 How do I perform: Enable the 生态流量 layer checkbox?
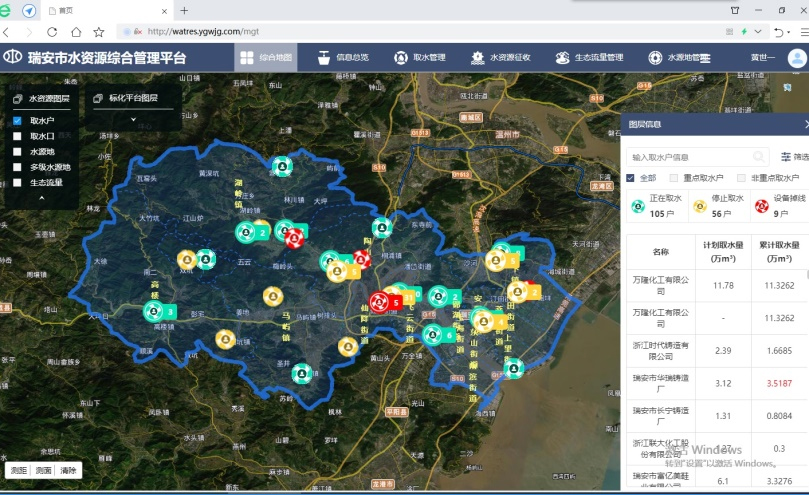17,182
